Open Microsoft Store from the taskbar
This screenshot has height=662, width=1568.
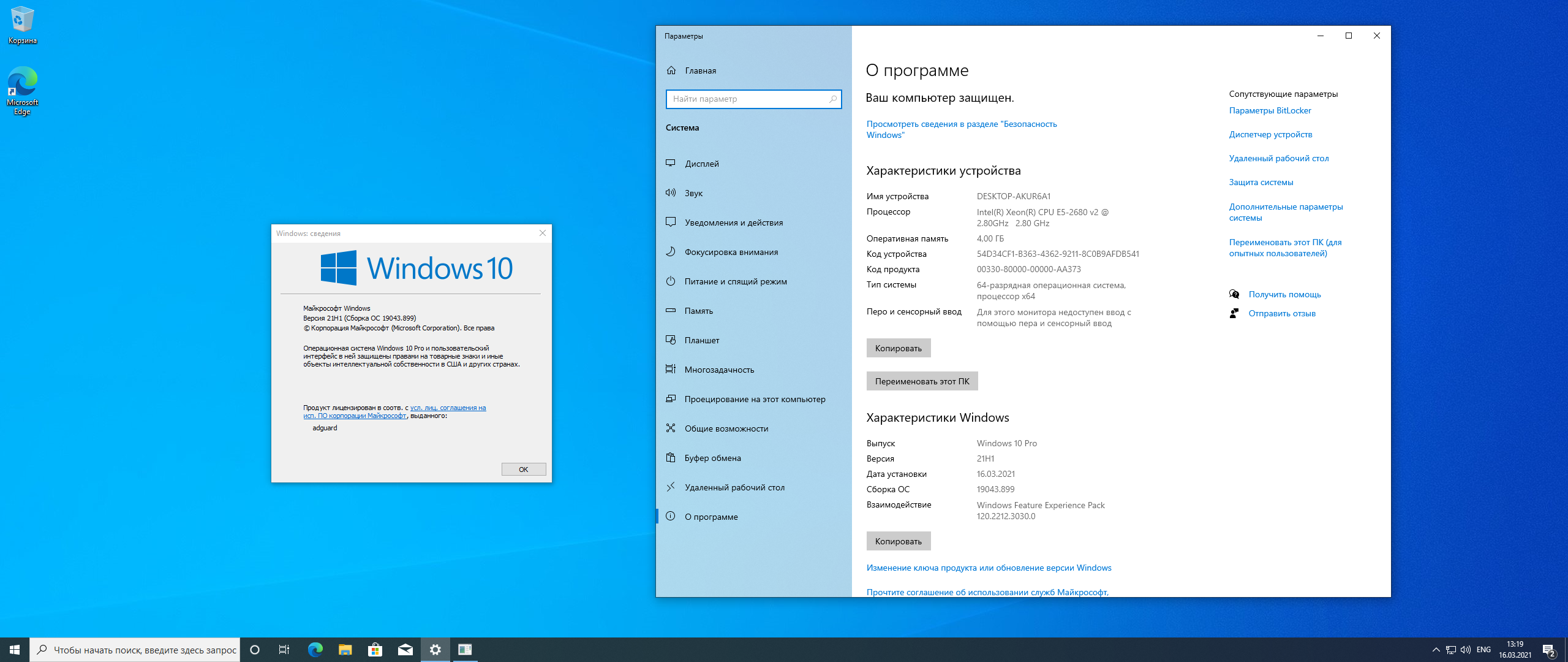375,650
